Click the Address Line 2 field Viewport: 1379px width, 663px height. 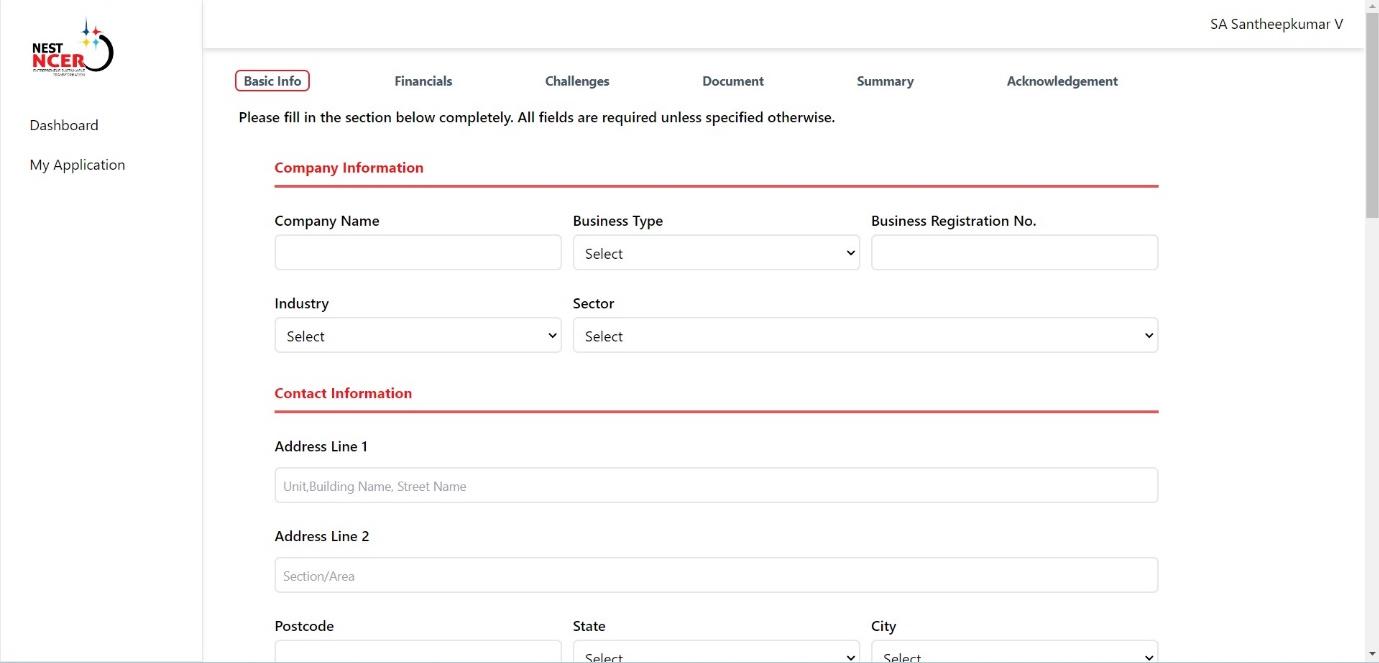pyautogui.click(x=715, y=576)
